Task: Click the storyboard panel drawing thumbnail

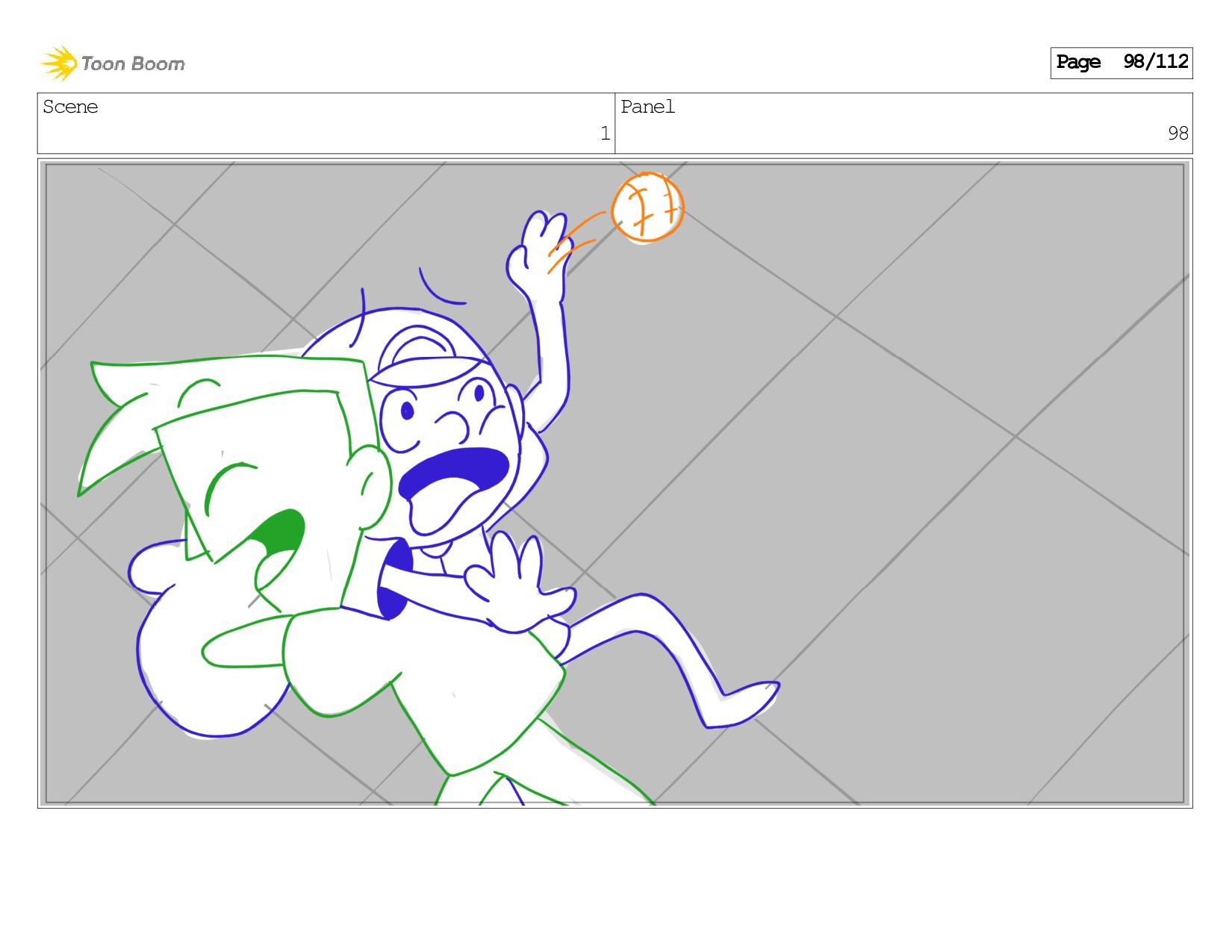Action: pos(615,483)
